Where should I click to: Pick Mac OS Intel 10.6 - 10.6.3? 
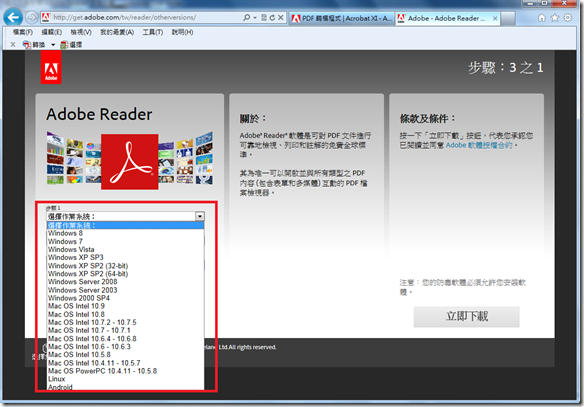126,347
